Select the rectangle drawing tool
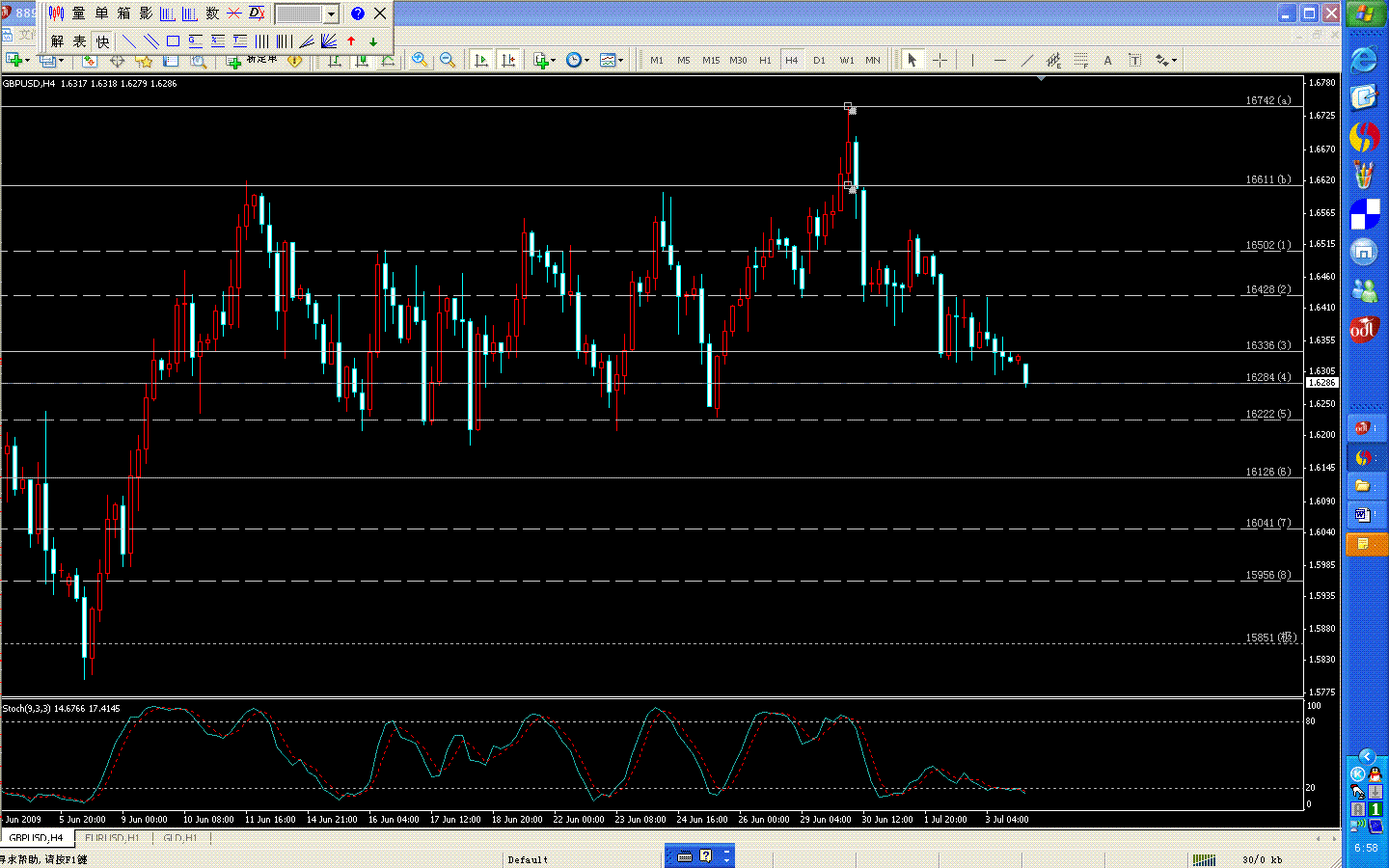Image resolution: width=1389 pixels, height=868 pixels. tap(173, 41)
